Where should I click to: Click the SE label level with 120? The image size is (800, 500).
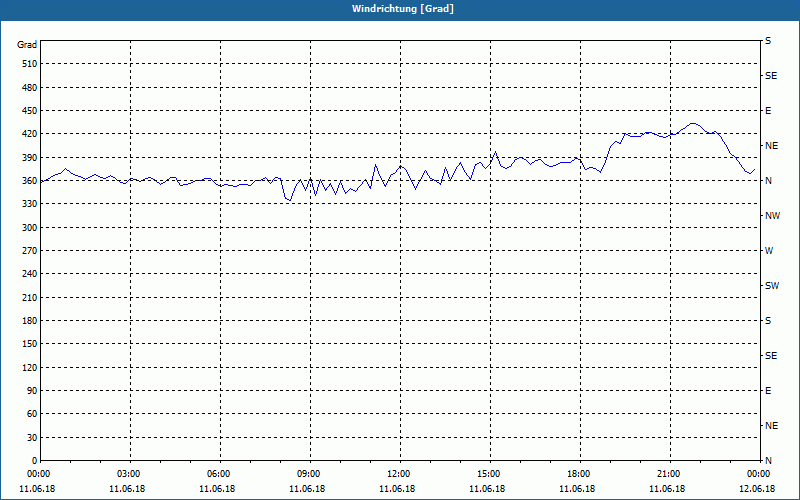pos(771,356)
